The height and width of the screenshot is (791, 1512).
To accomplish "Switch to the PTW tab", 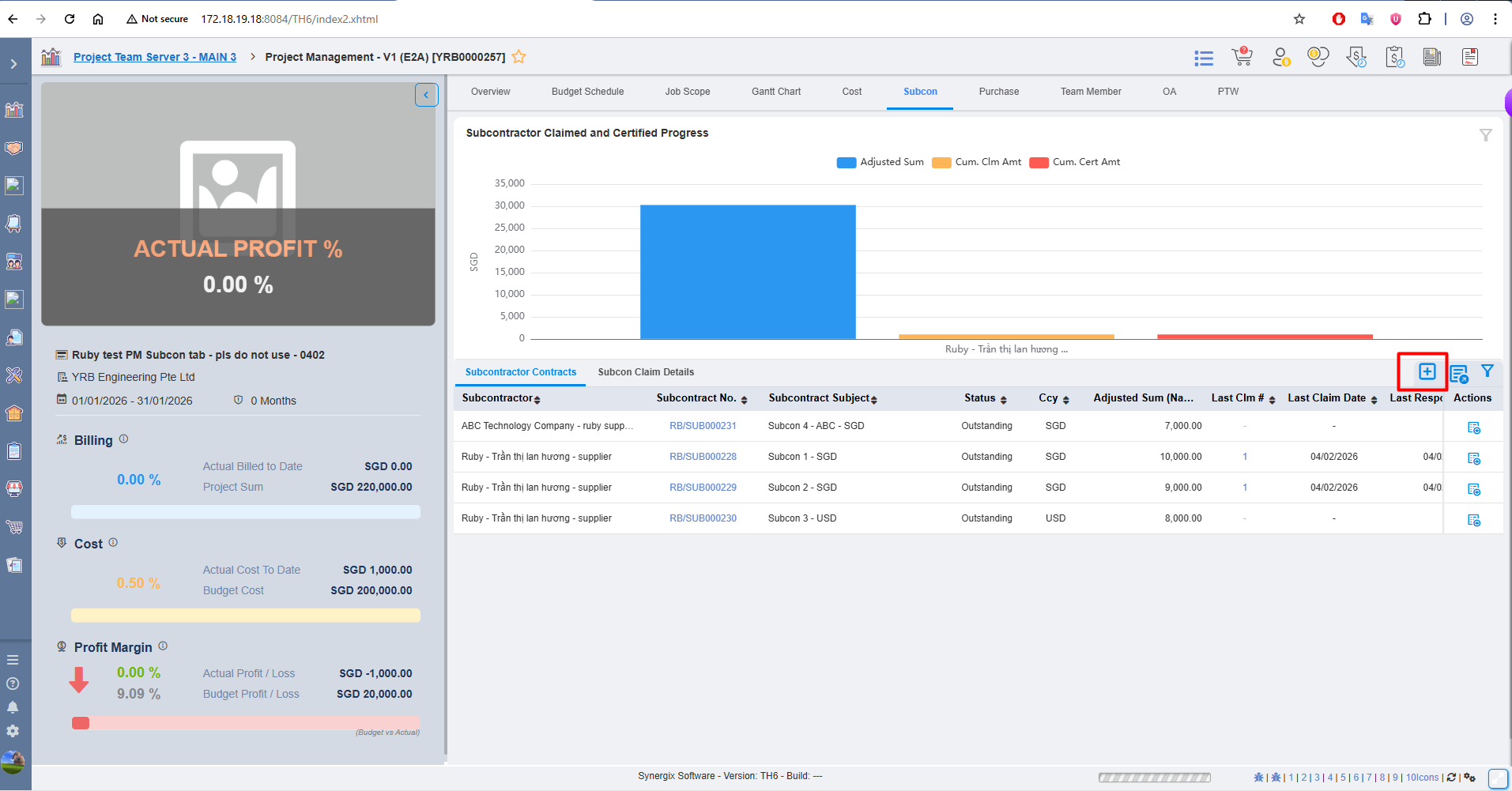I will 1228,92.
